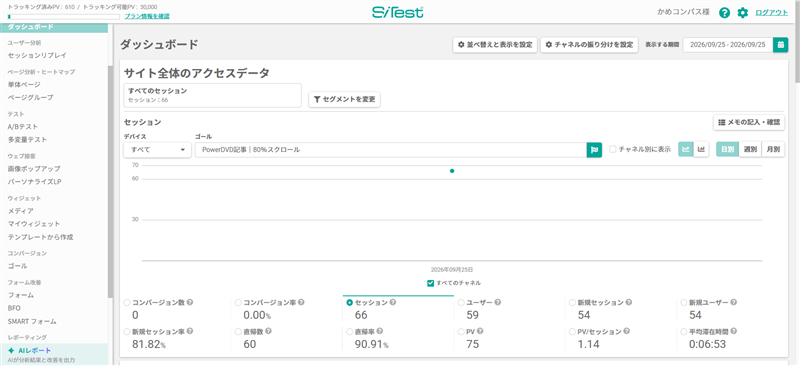Open the help question mark icon
Viewport: 800px width, 366px height.
coord(724,13)
